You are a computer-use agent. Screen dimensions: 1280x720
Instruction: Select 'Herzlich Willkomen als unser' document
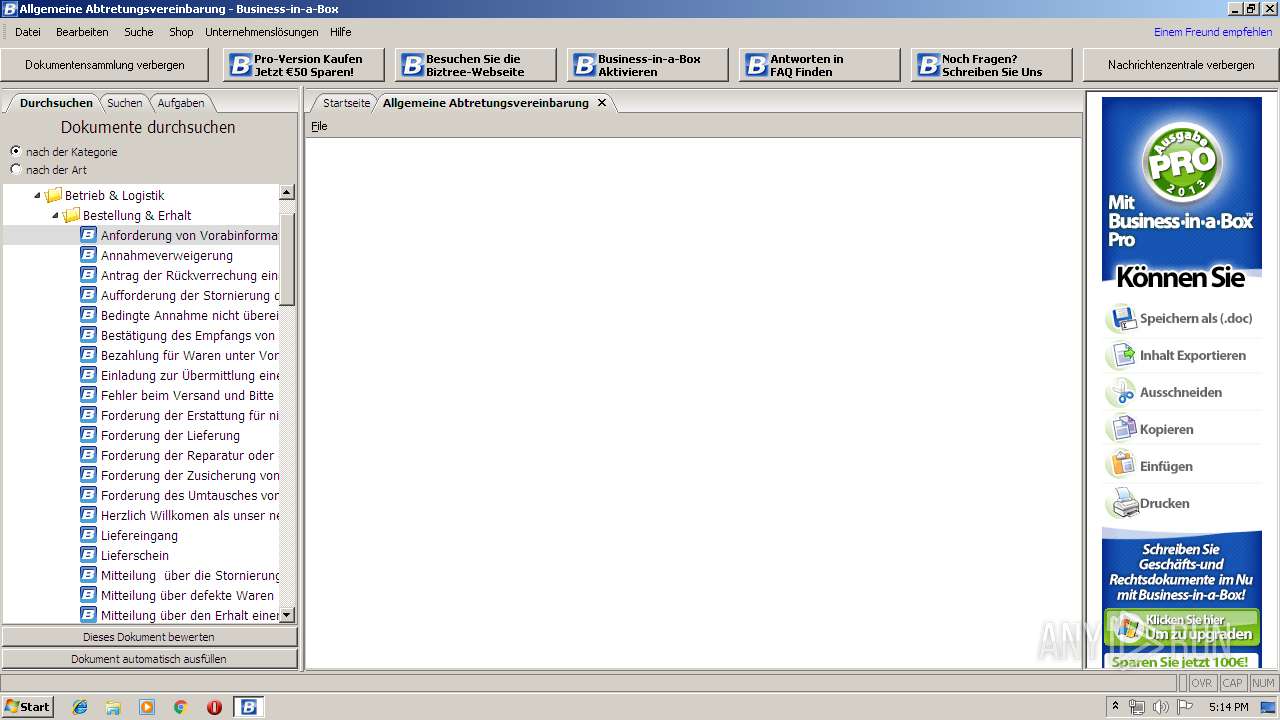pyautogui.click(x=189, y=515)
